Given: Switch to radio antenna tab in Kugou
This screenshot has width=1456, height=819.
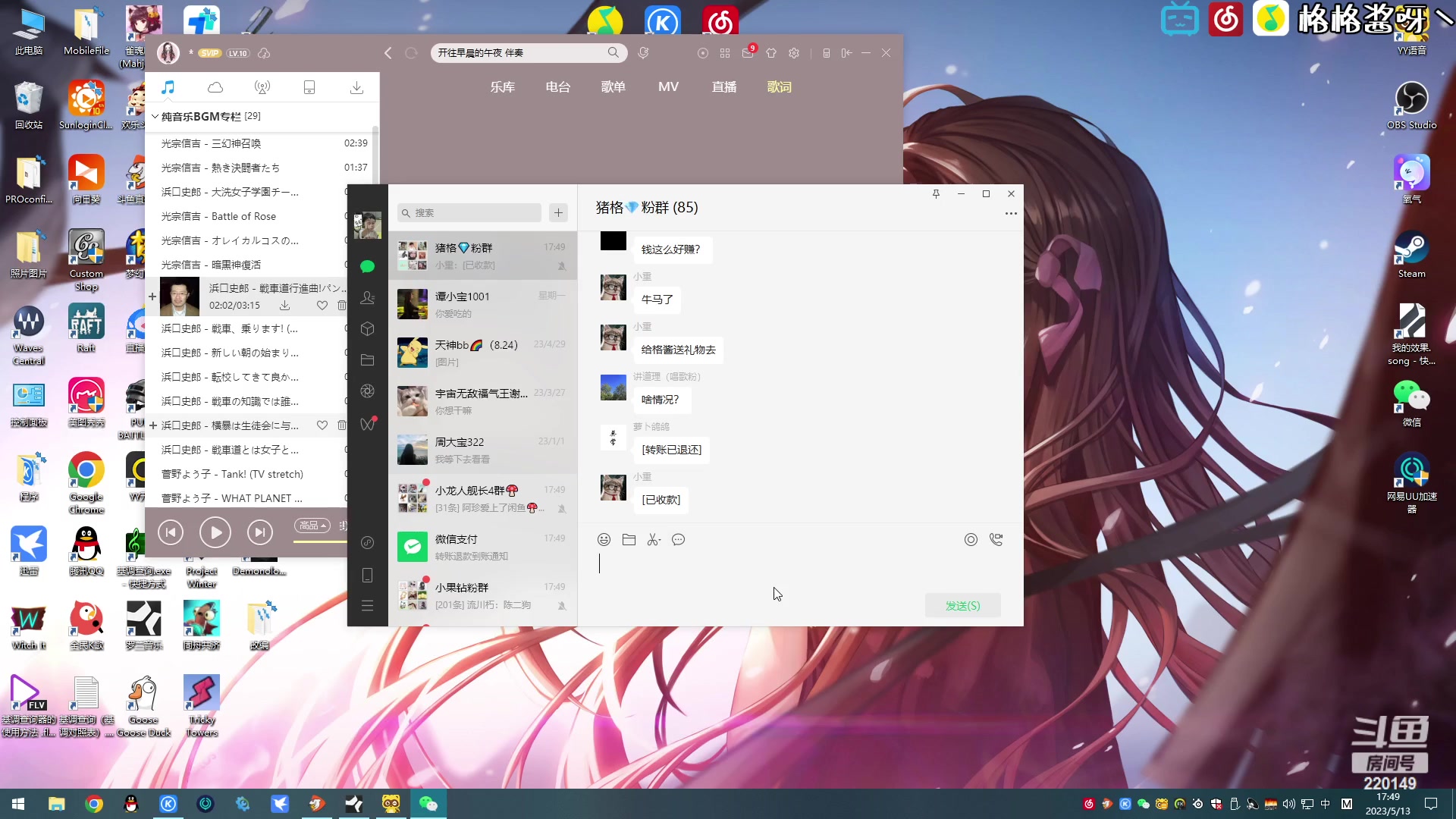Looking at the screenshot, I should (262, 87).
